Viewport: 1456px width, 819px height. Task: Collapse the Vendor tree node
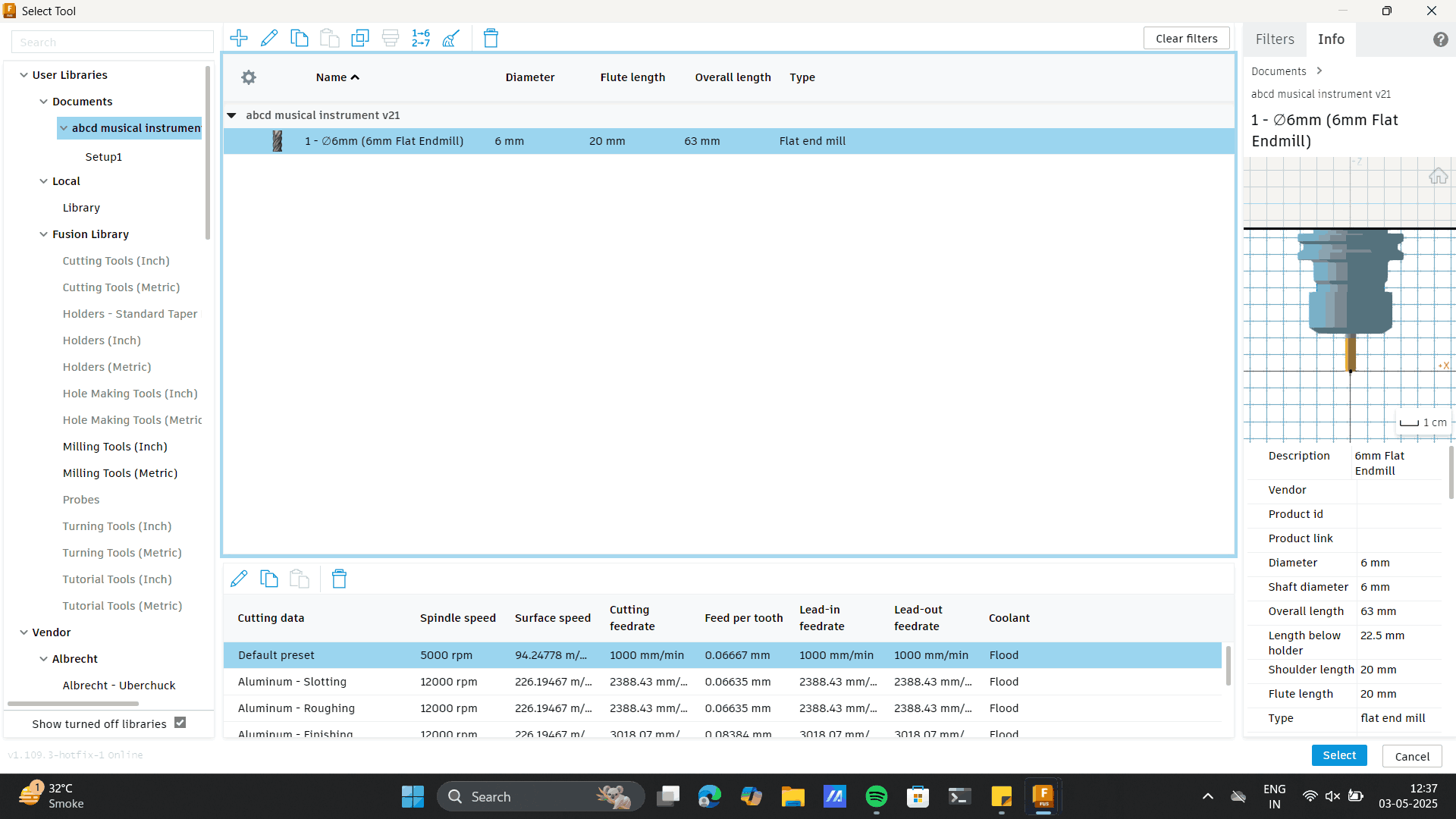click(24, 632)
